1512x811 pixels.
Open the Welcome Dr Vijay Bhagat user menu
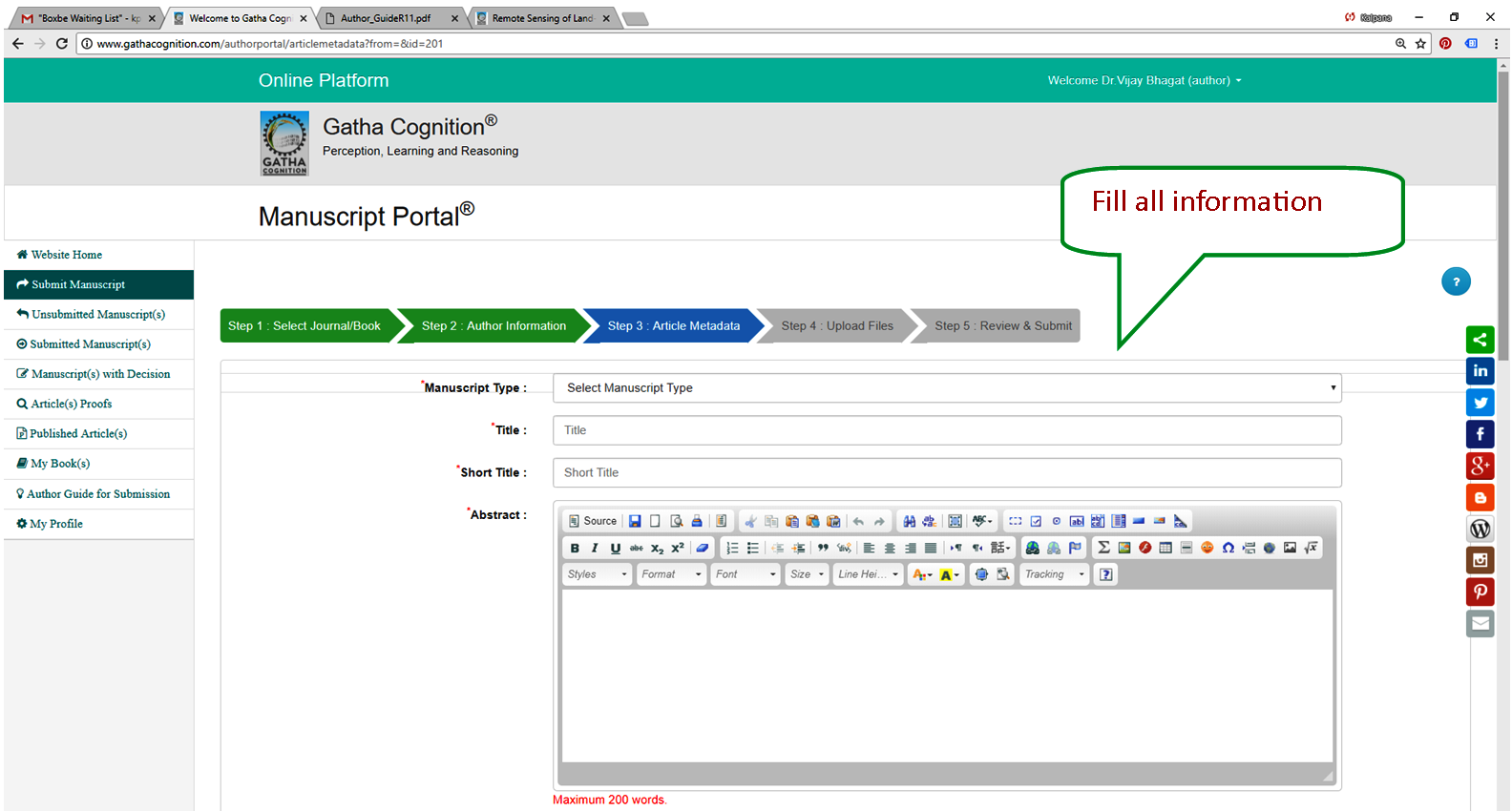1144,81
